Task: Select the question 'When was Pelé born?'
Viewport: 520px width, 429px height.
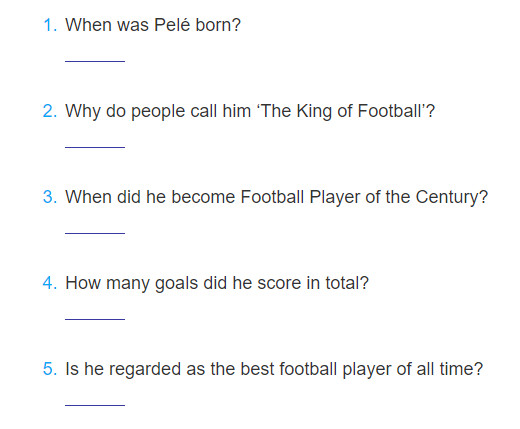Action: [153, 25]
